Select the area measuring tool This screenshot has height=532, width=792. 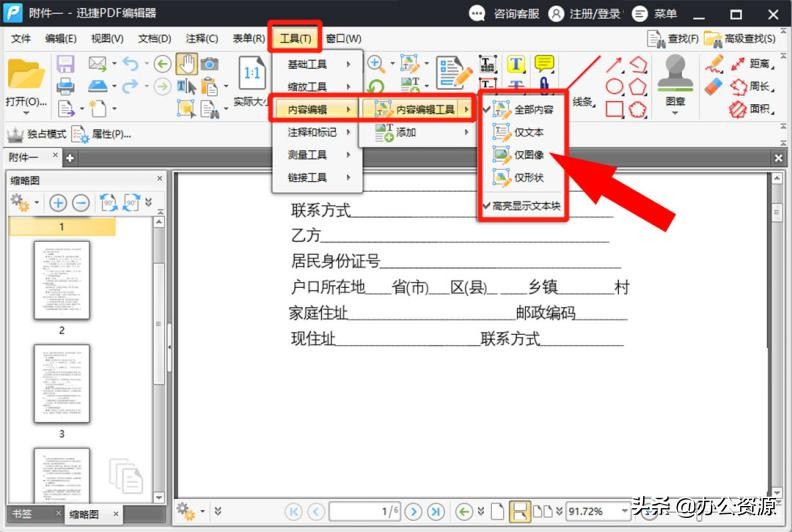pos(752,109)
